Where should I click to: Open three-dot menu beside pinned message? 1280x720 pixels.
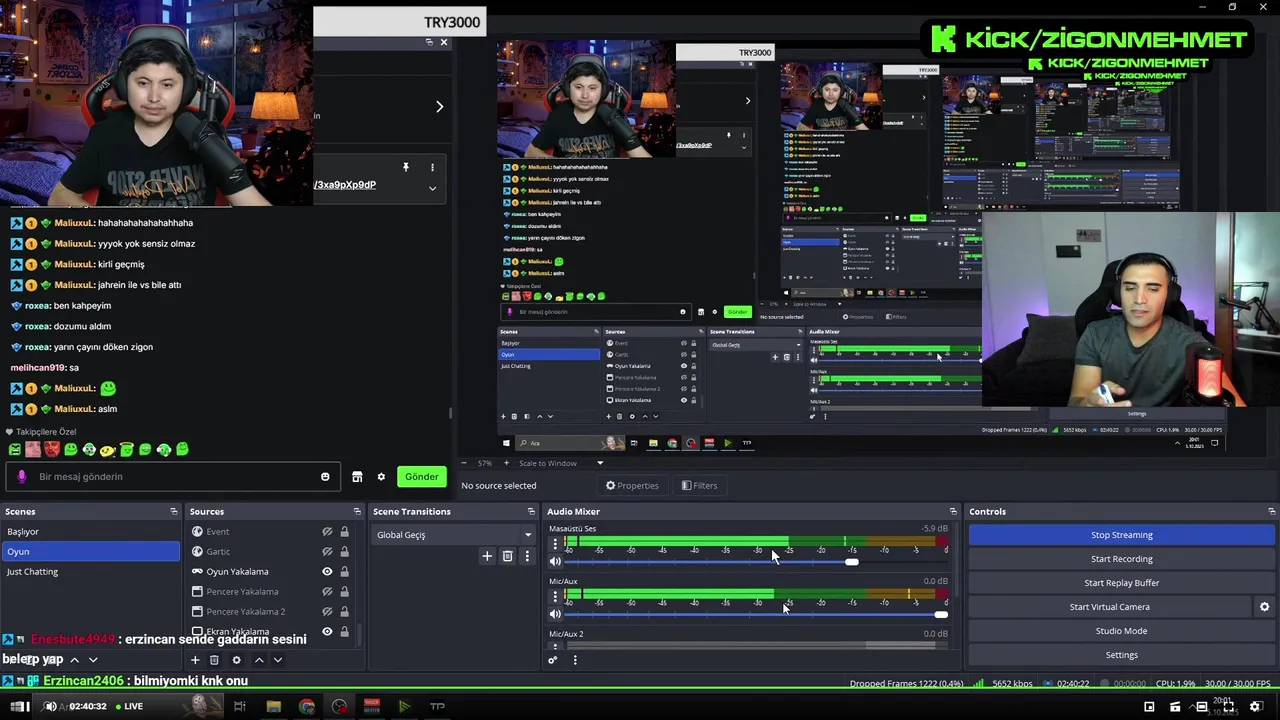(x=432, y=167)
